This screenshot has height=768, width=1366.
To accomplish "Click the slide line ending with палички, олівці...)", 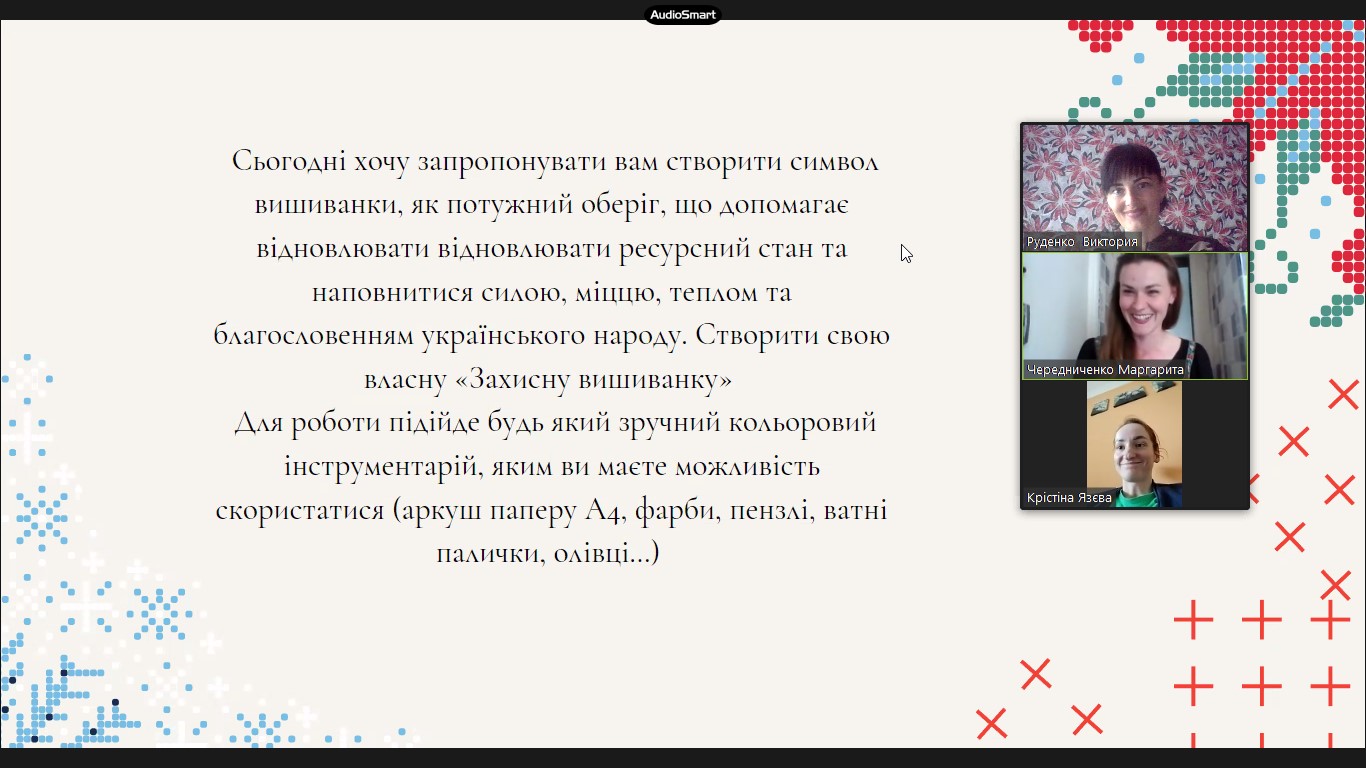I will [548, 553].
